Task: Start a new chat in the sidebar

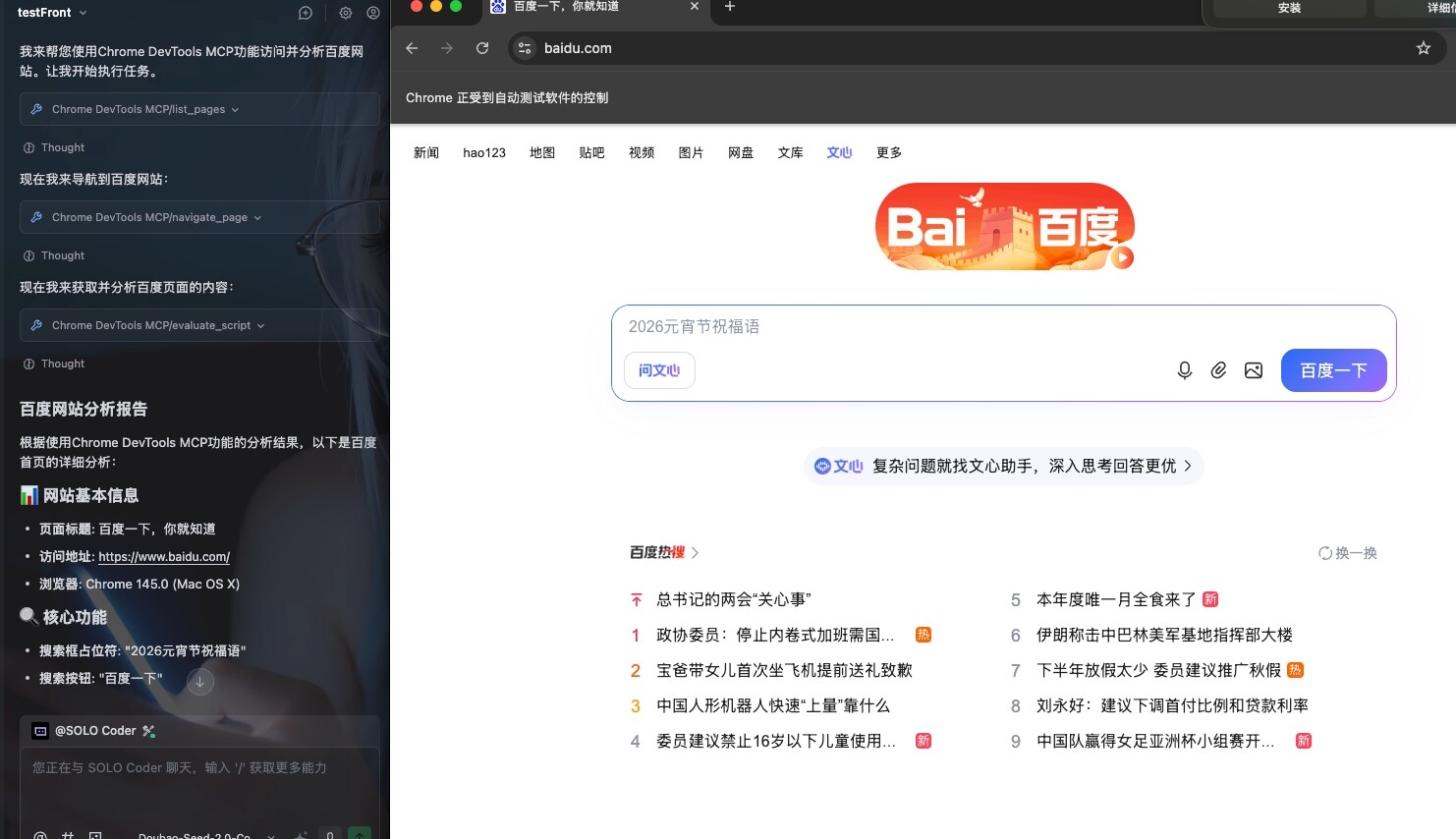Action: [x=306, y=13]
